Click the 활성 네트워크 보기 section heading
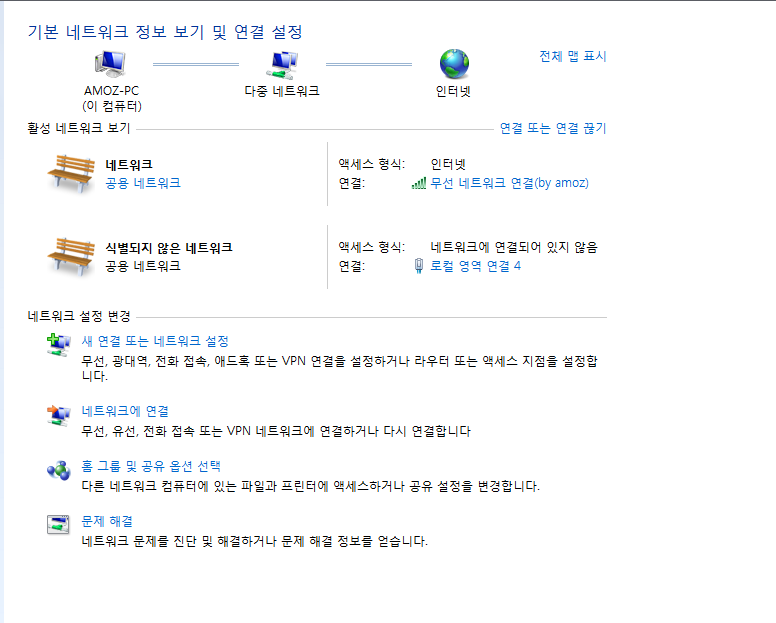776x623 pixels. coord(79,129)
